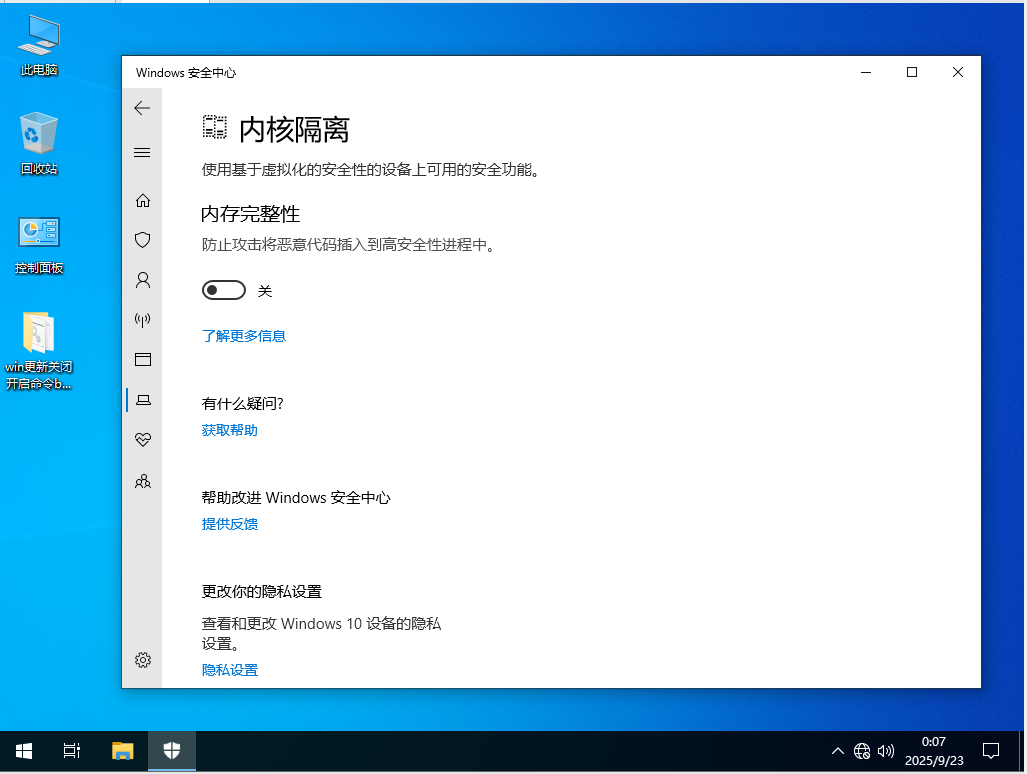Open the Windows Start menu
1027x774 pixels.
[x=24, y=751]
